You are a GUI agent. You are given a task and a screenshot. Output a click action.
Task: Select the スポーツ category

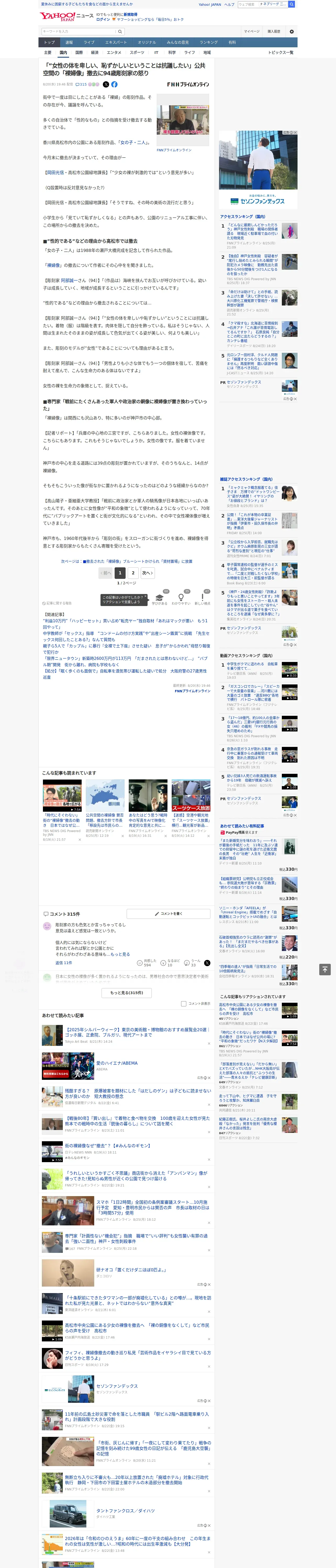click(x=137, y=52)
